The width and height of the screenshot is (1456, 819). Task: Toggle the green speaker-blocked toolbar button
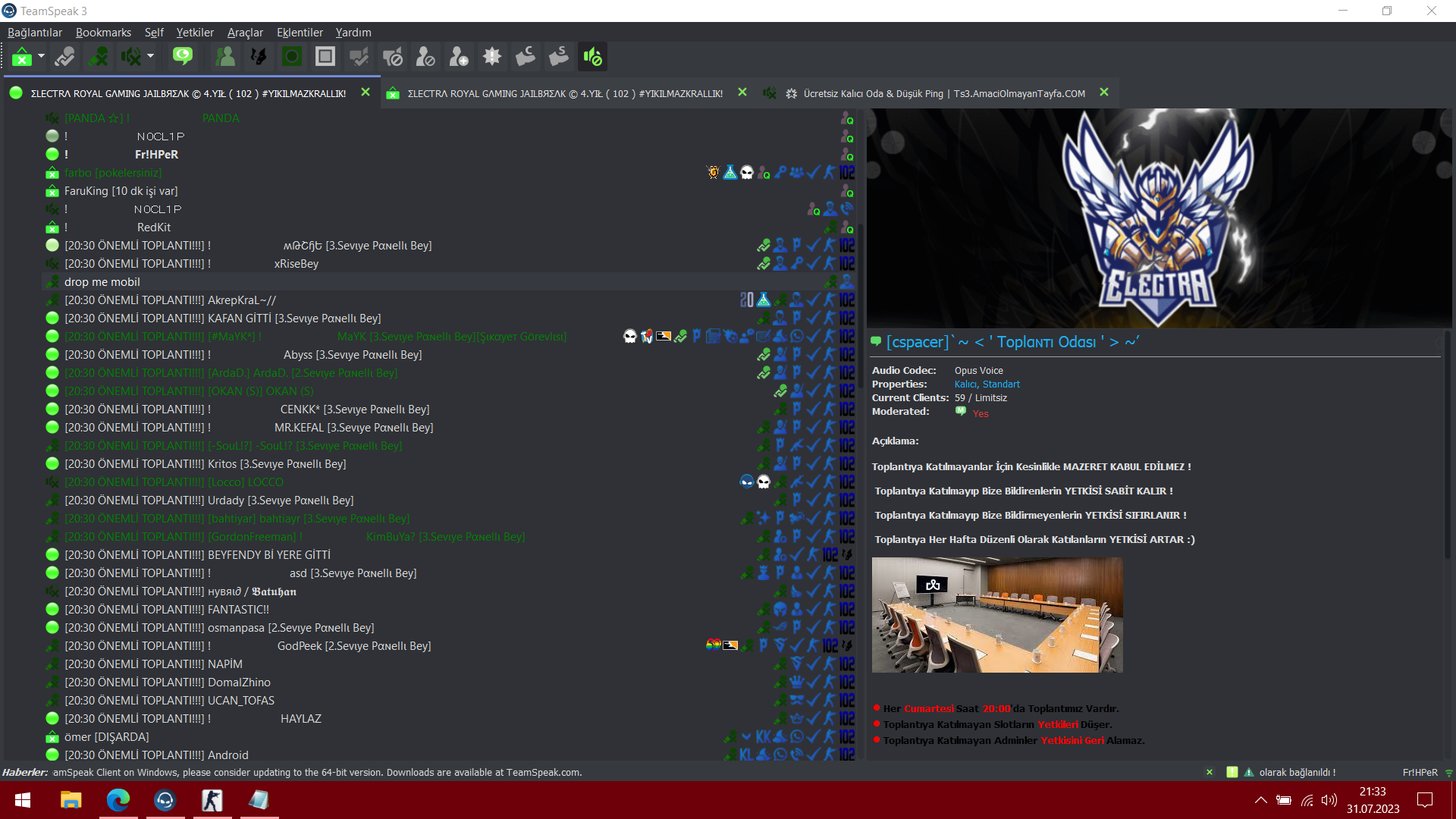pyautogui.click(x=592, y=57)
